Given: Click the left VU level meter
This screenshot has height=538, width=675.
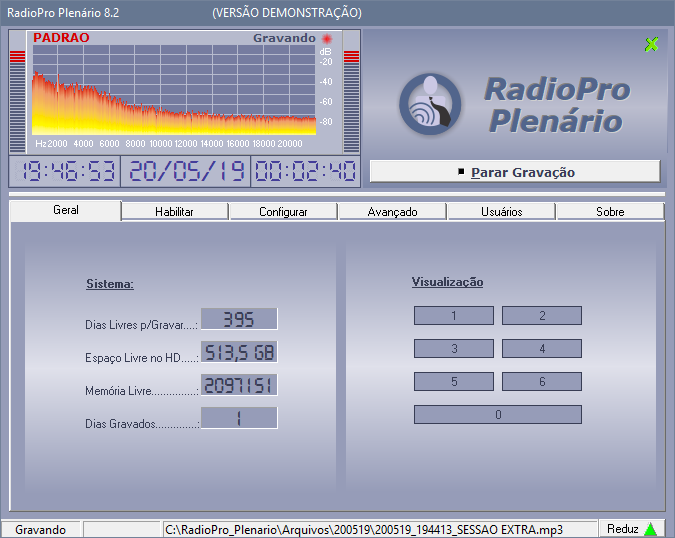Looking at the screenshot, I should pyautogui.click(x=18, y=101).
